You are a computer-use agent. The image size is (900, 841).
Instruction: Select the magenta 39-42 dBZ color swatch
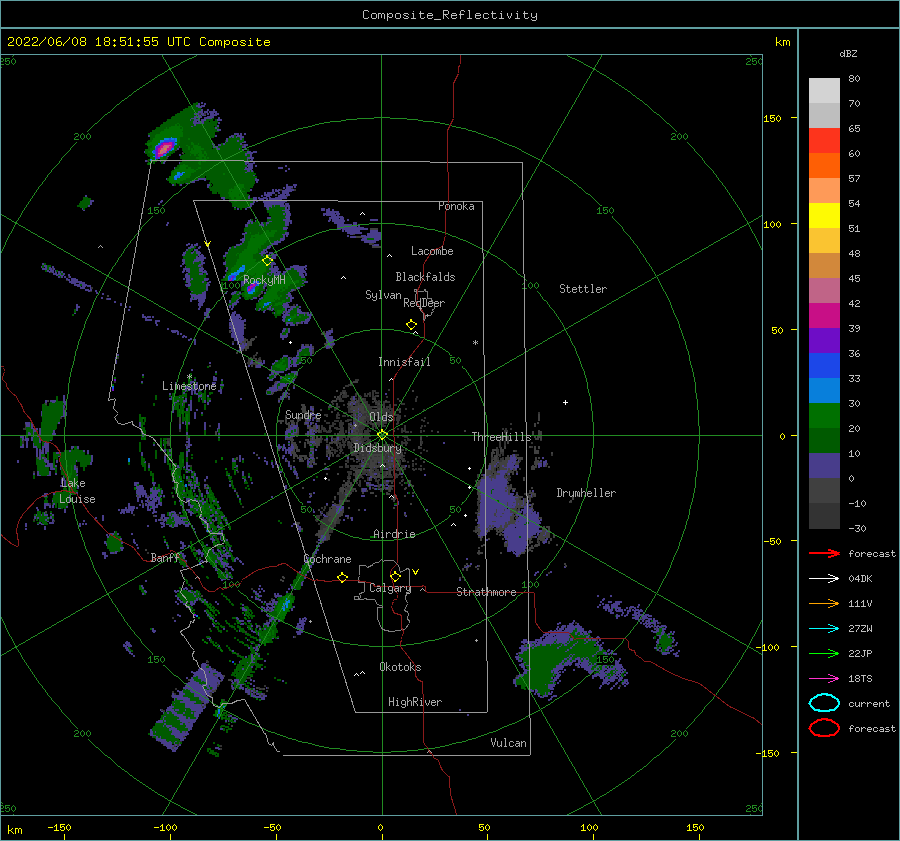(x=824, y=316)
